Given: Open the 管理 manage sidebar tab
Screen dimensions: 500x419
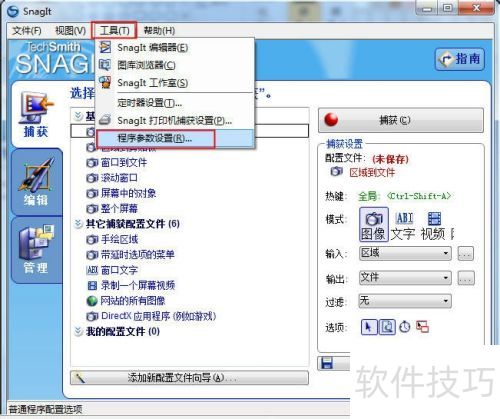Looking at the screenshot, I should click(x=36, y=250).
